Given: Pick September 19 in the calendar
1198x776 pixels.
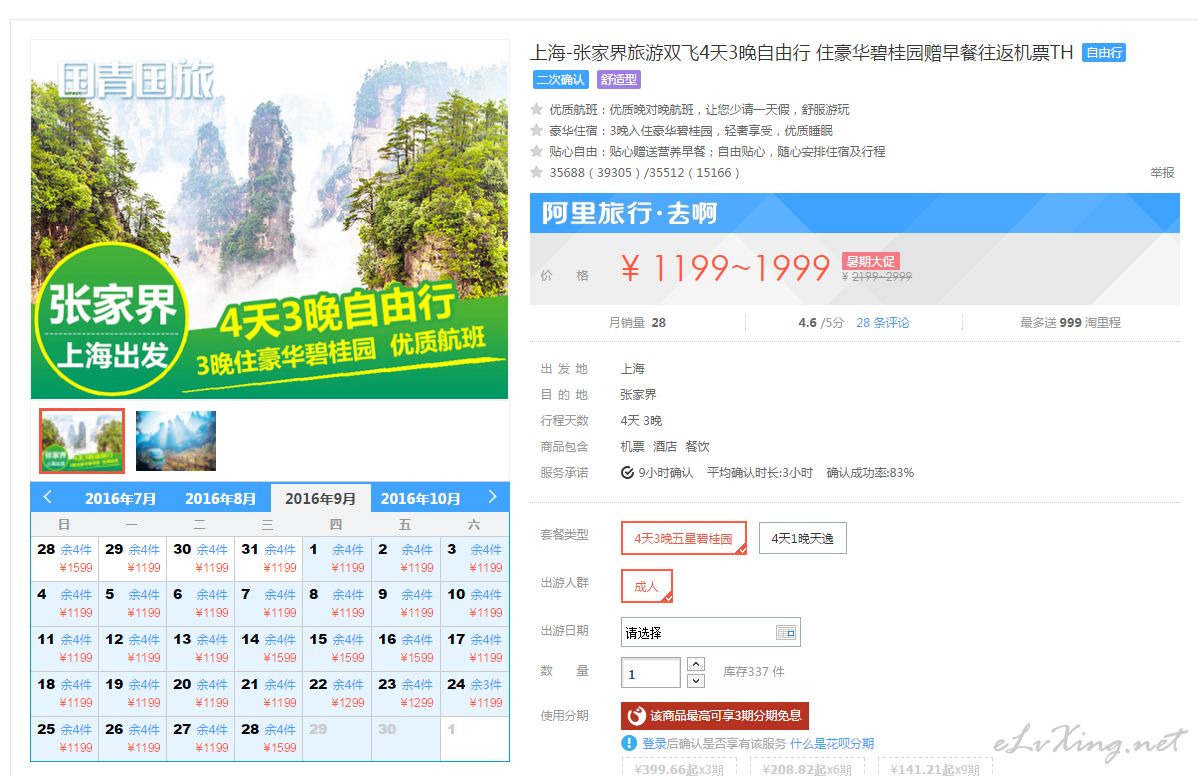Looking at the screenshot, I should (x=133, y=693).
